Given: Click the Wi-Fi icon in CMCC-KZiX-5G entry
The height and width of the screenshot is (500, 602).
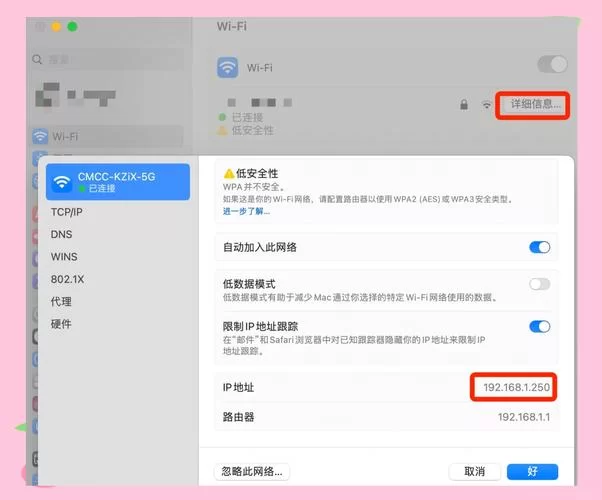Looking at the screenshot, I should [x=62, y=182].
